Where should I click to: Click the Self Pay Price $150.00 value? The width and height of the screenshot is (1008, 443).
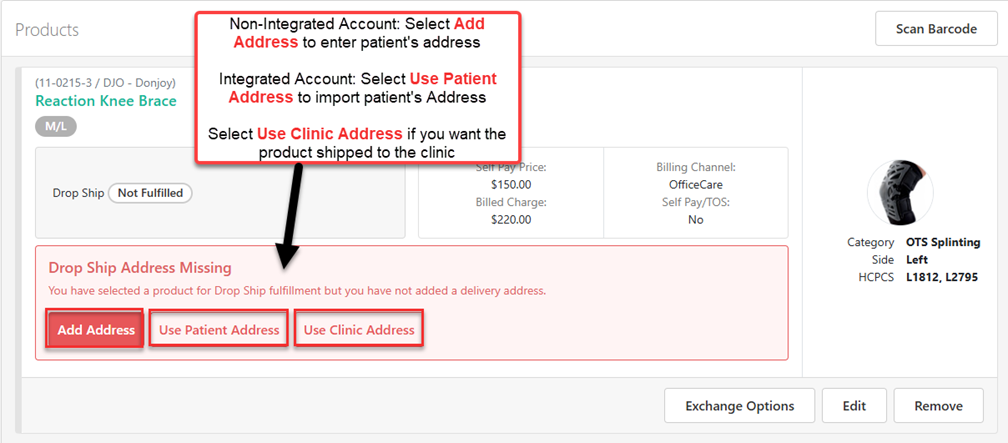[x=512, y=185]
